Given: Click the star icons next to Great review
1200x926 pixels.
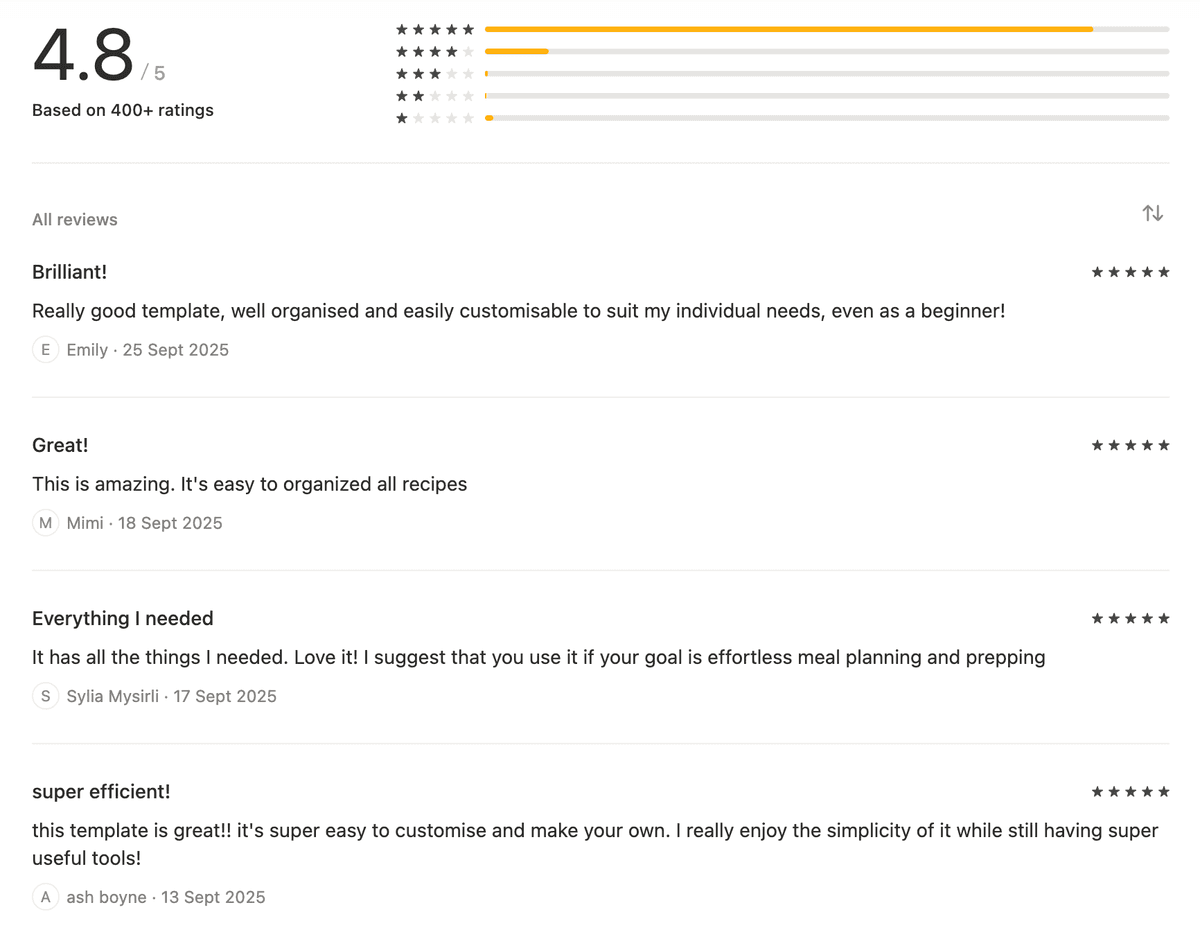Looking at the screenshot, I should pyautogui.click(x=1131, y=444).
